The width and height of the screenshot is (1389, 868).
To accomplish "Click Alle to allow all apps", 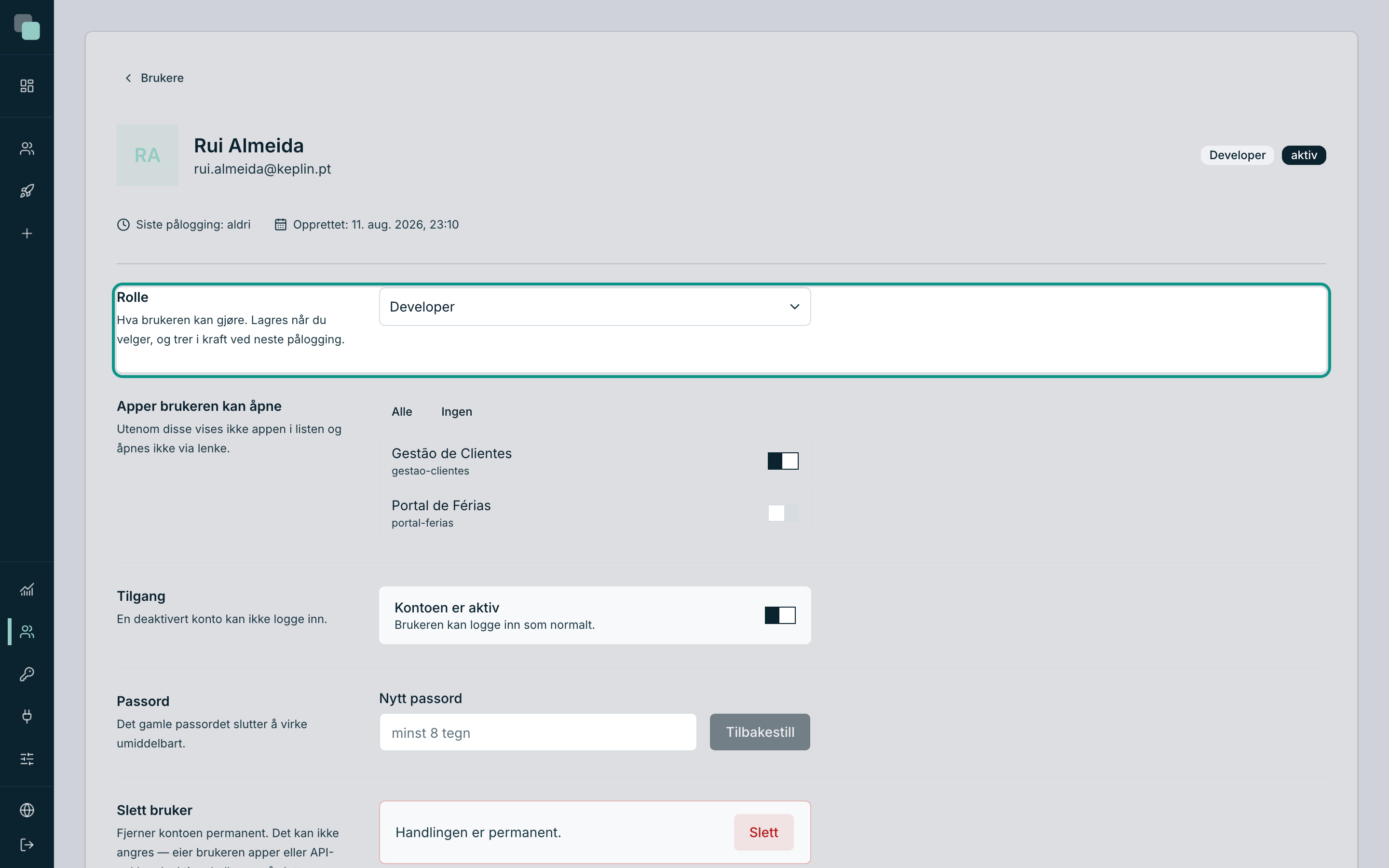I will tap(402, 412).
